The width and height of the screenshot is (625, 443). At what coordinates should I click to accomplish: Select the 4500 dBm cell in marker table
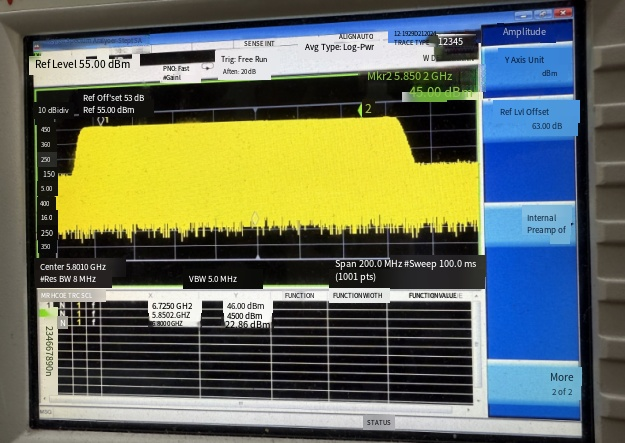(x=244, y=316)
